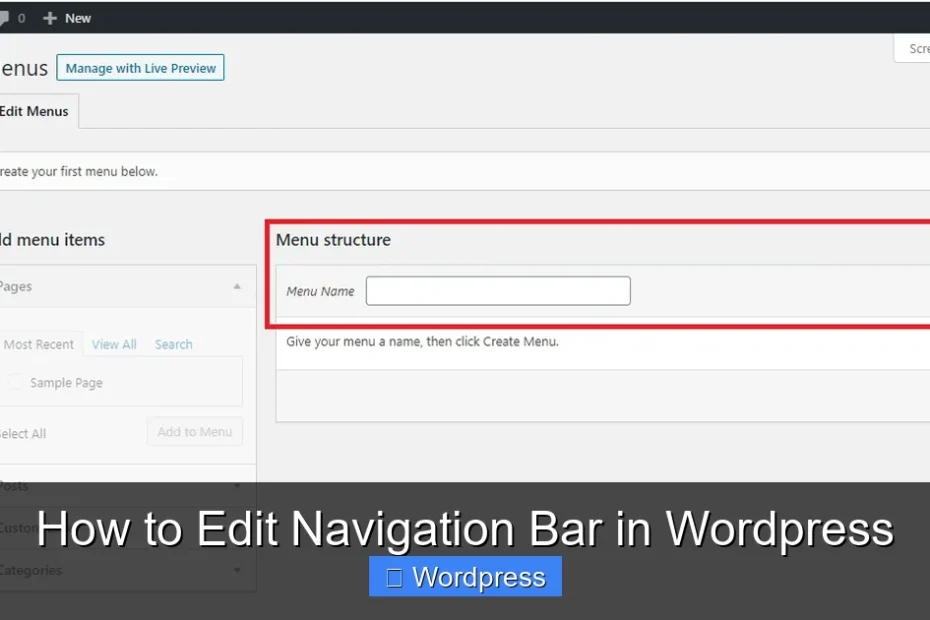Image resolution: width=930 pixels, height=620 pixels.
Task: Check the Sample Page checkbox
Action: click(15, 382)
